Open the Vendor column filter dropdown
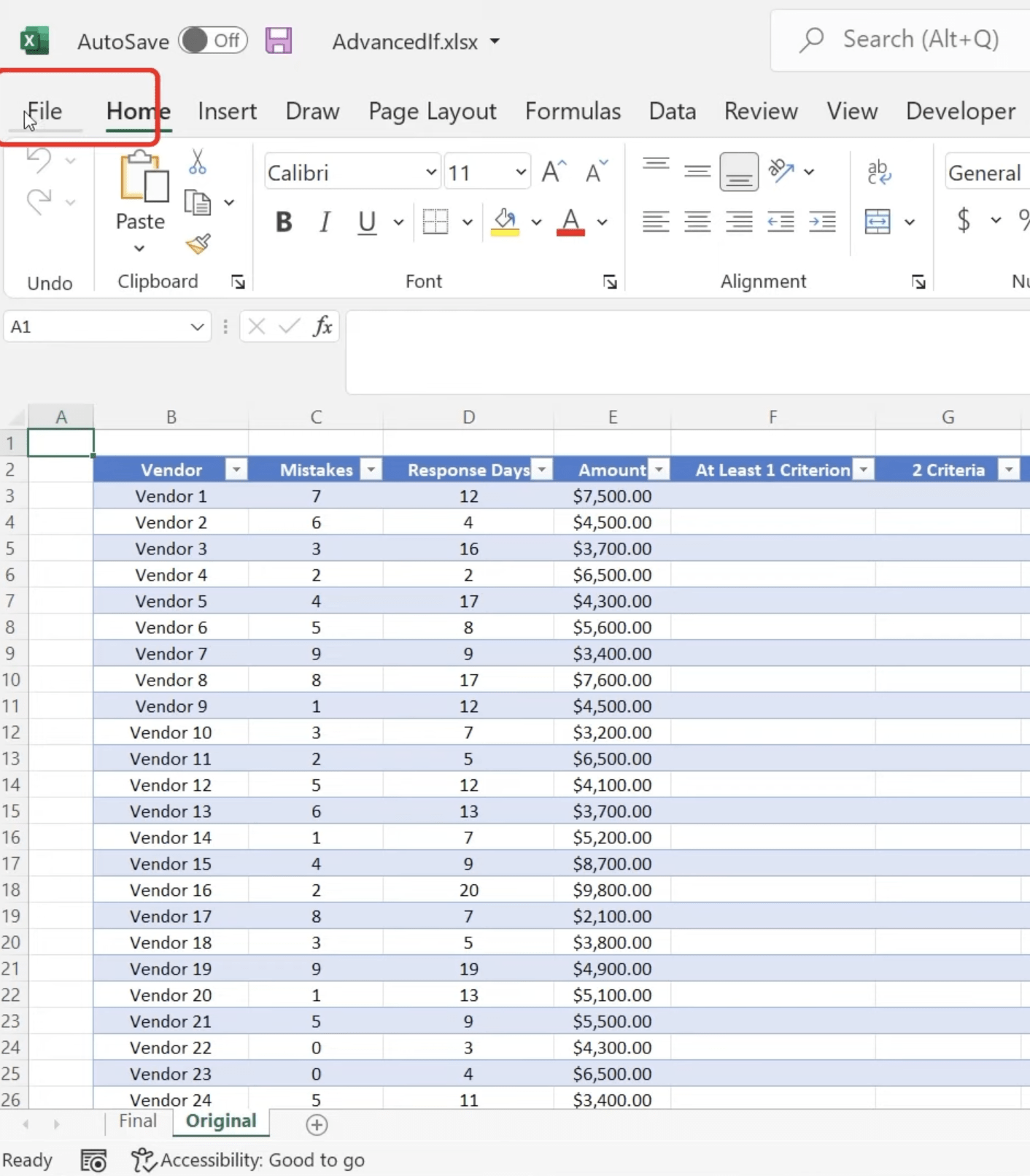 pyautogui.click(x=236, y=470)
